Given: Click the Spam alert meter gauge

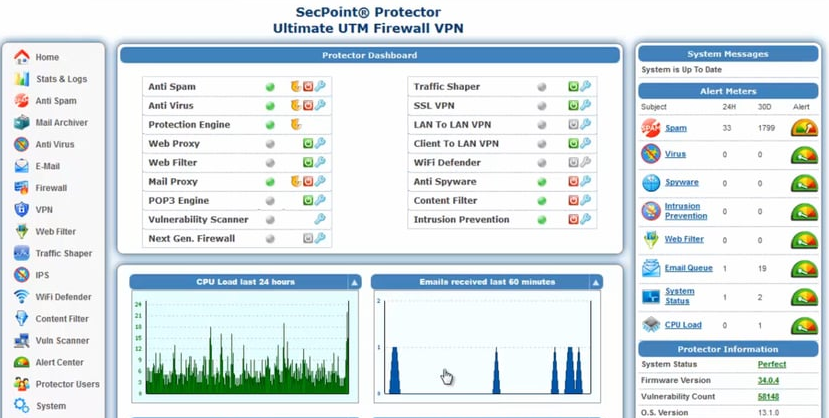Looking at the screenshot, I should 803,128.
